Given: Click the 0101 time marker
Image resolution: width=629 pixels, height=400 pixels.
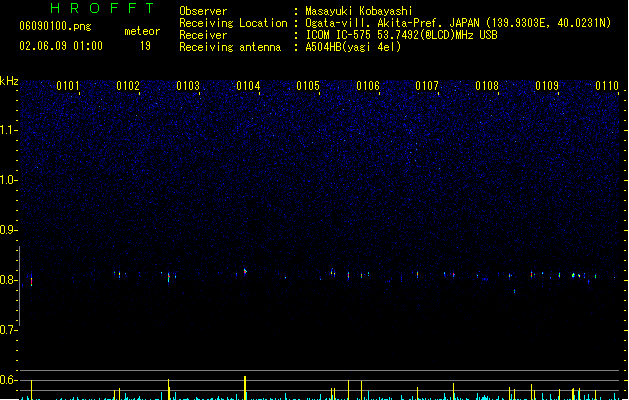Looking at the screenshot, I should click(x=68, y=86).
